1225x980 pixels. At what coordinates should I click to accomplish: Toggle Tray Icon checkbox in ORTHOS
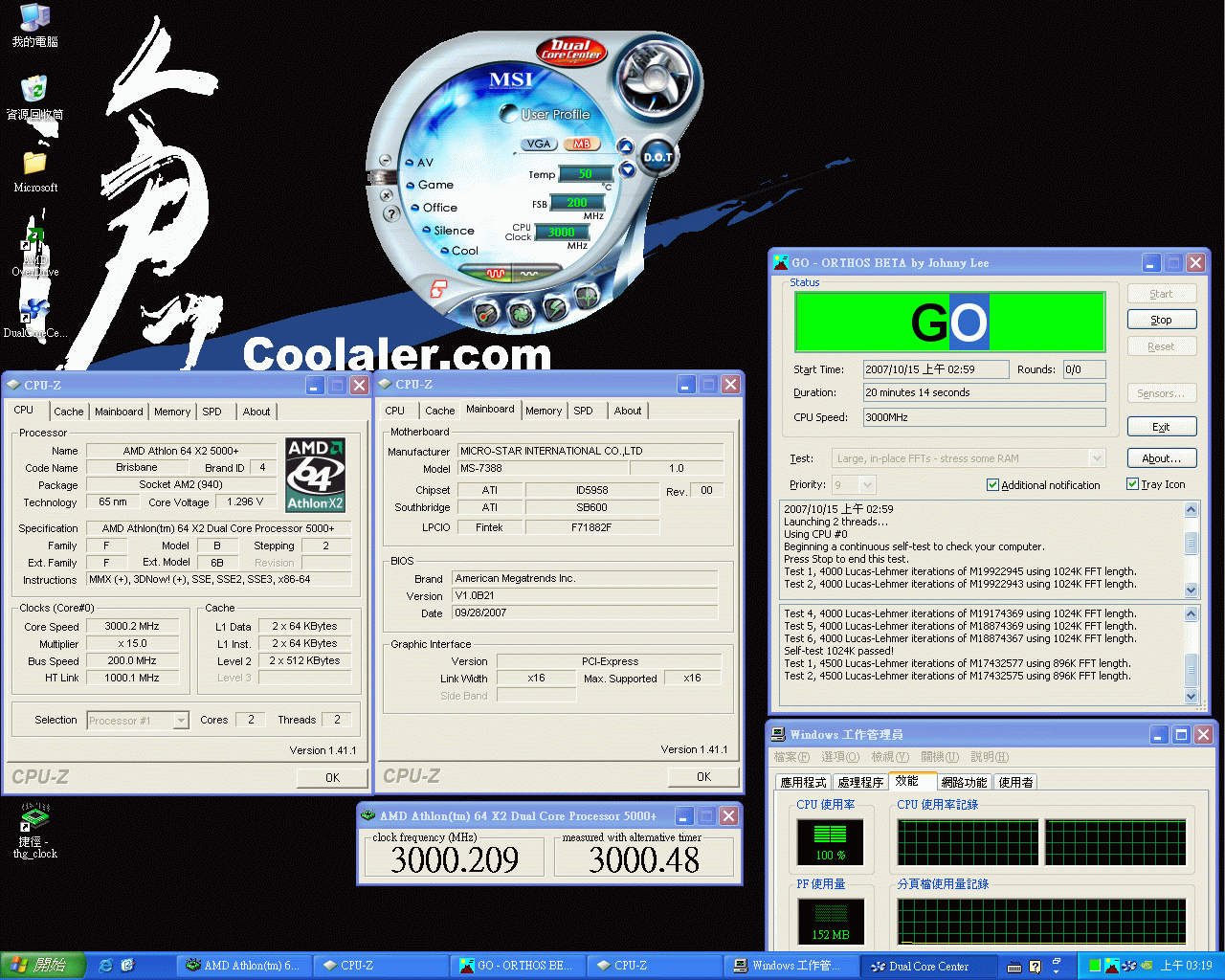(1132, 484)
